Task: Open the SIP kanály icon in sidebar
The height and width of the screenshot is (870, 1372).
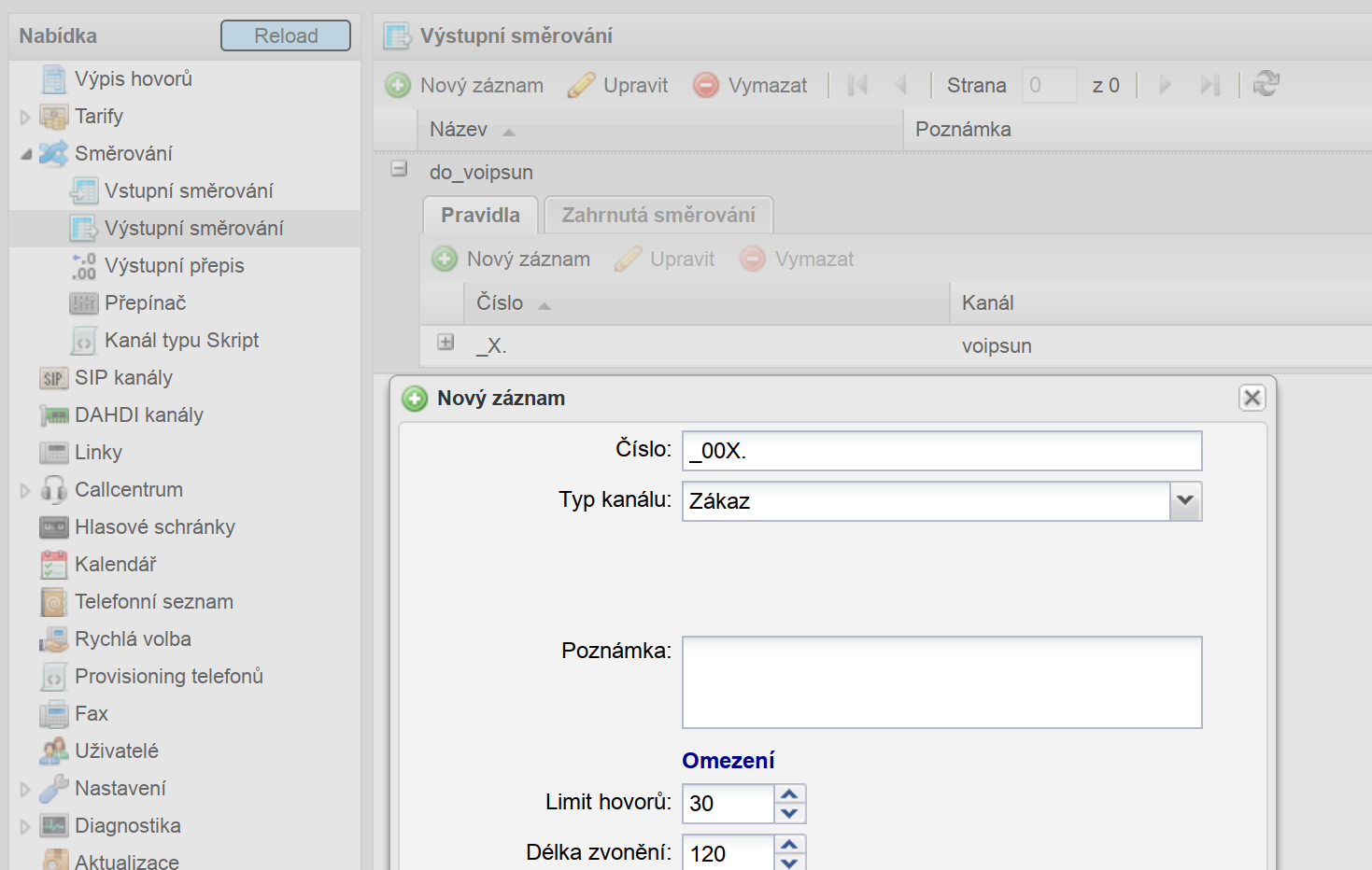Action: click(53, 378)
